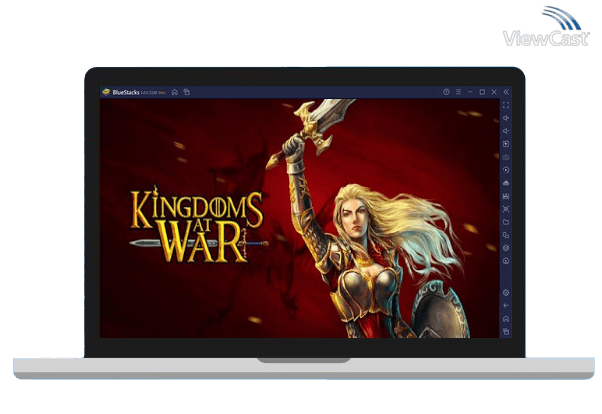The image size is (602, 414).
Task: Click the Android back arrow in sidebar
Action: [x=506, y=306]
